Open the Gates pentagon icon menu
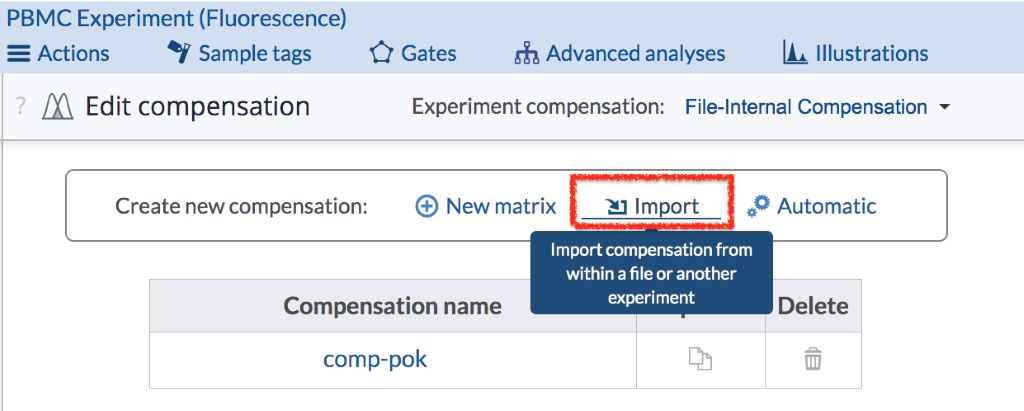Screen dimensions: 1024x411 380,54
